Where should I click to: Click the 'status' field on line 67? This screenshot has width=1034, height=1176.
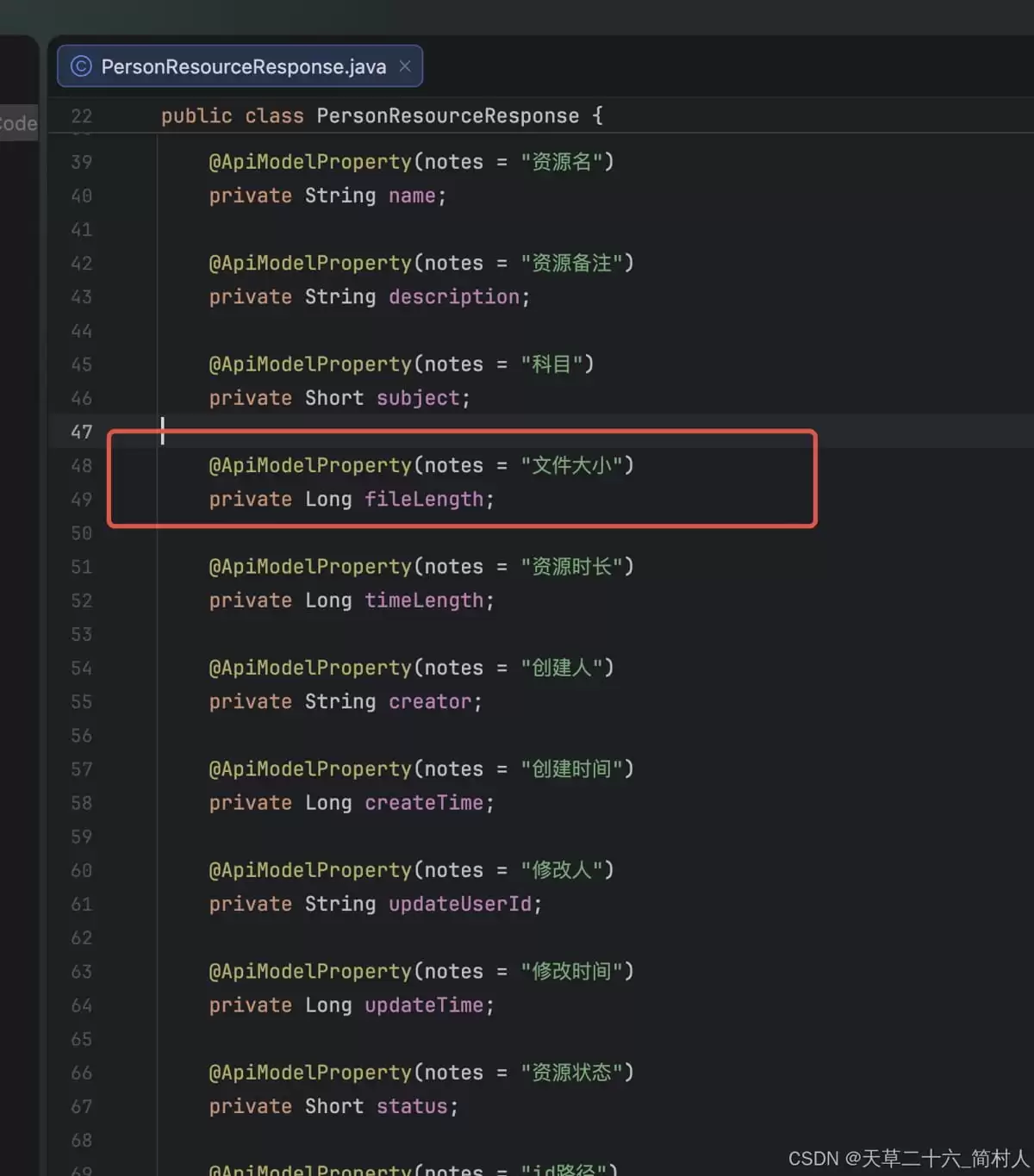(412, 1106)
